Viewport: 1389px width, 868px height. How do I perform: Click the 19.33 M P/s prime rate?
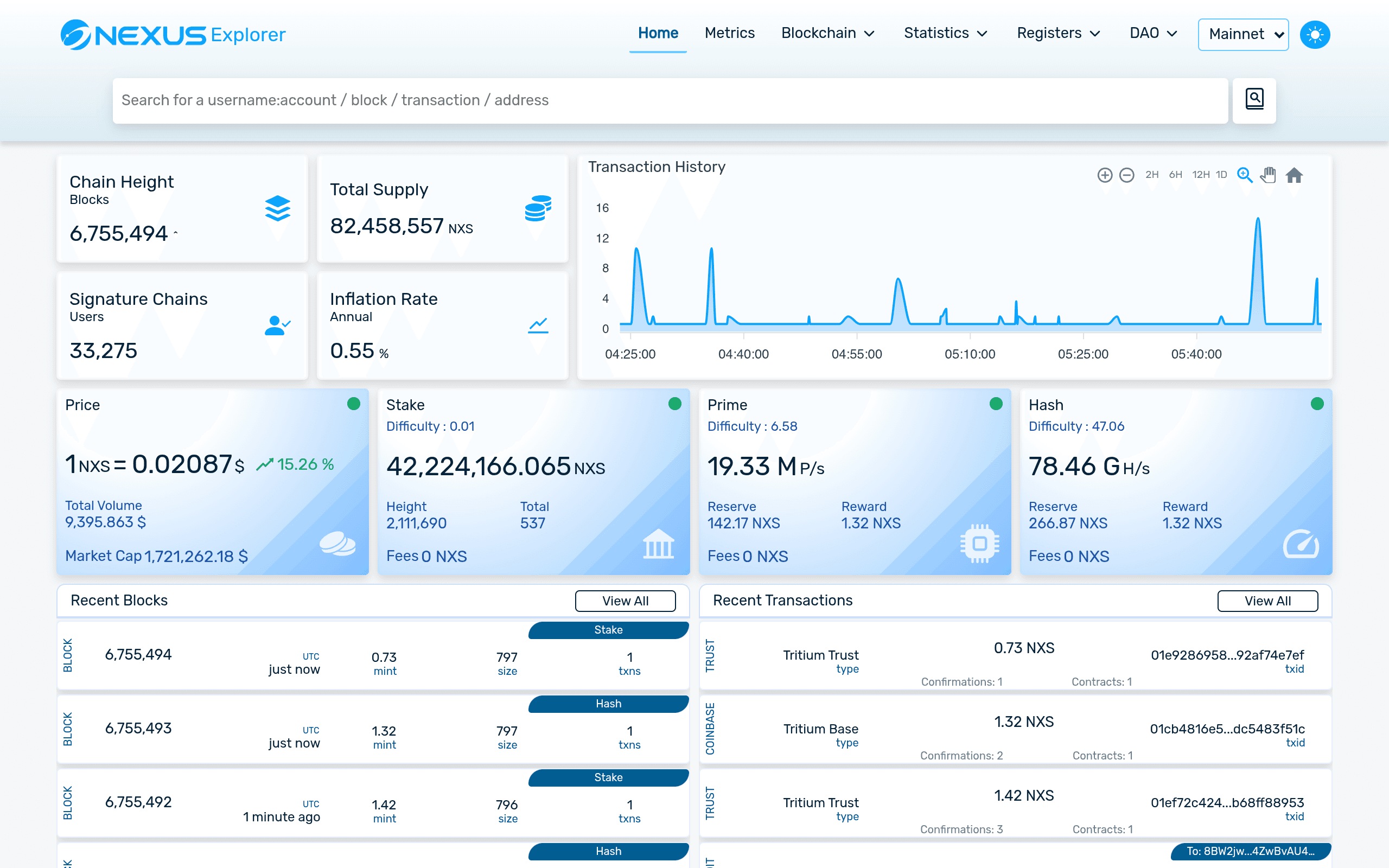(766, 466)
